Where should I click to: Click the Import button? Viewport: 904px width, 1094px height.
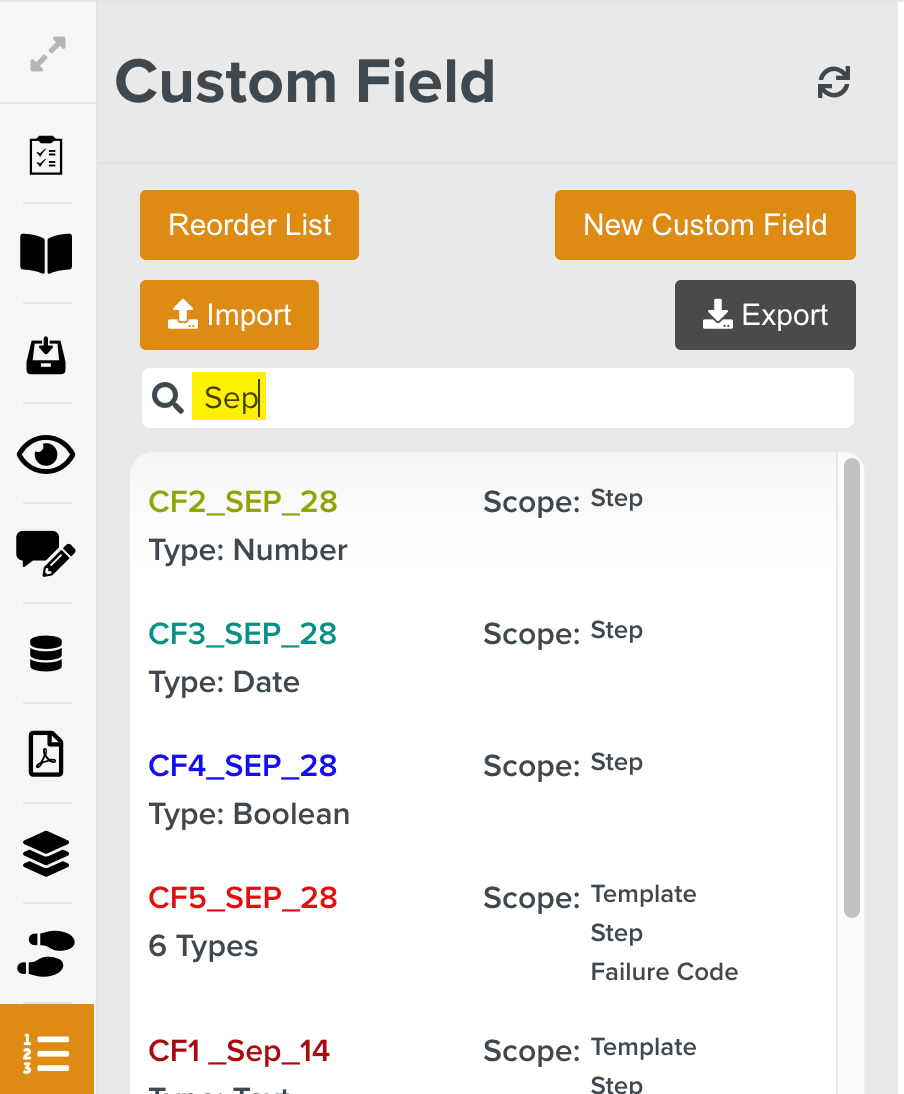click(x=229, y=315)
